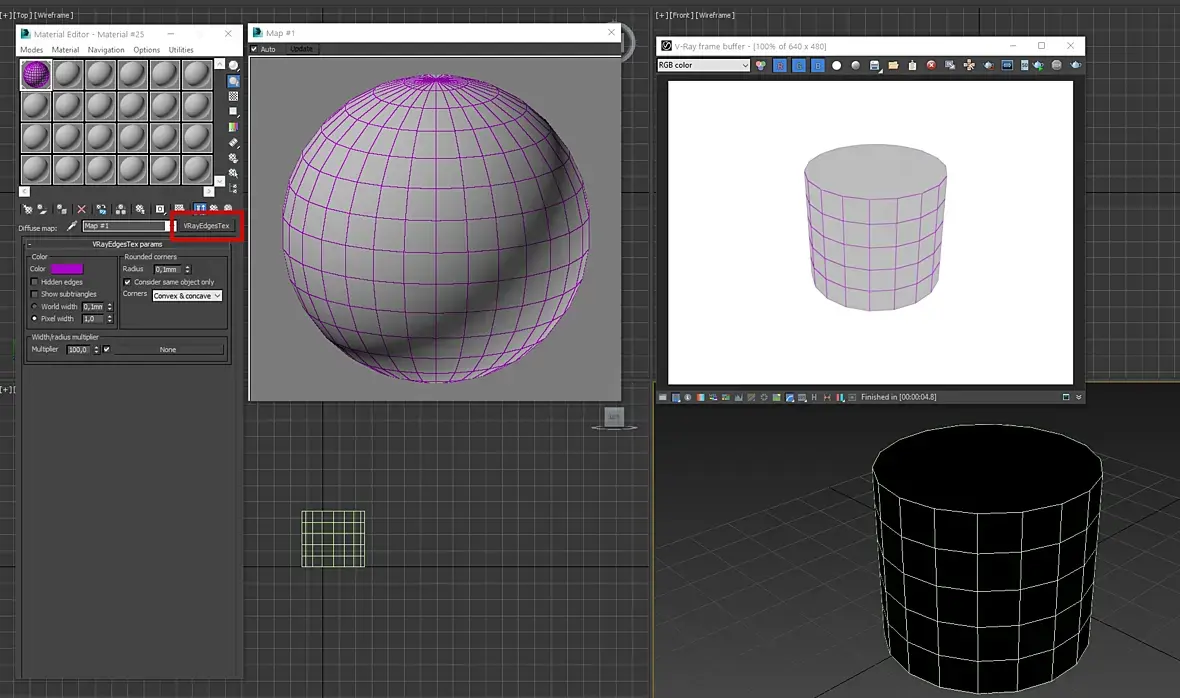The height and width of the screenshot is (698, 1180).
Task: Toggle the green channel button
Action: pyautogui.click(x=799, y=65)
